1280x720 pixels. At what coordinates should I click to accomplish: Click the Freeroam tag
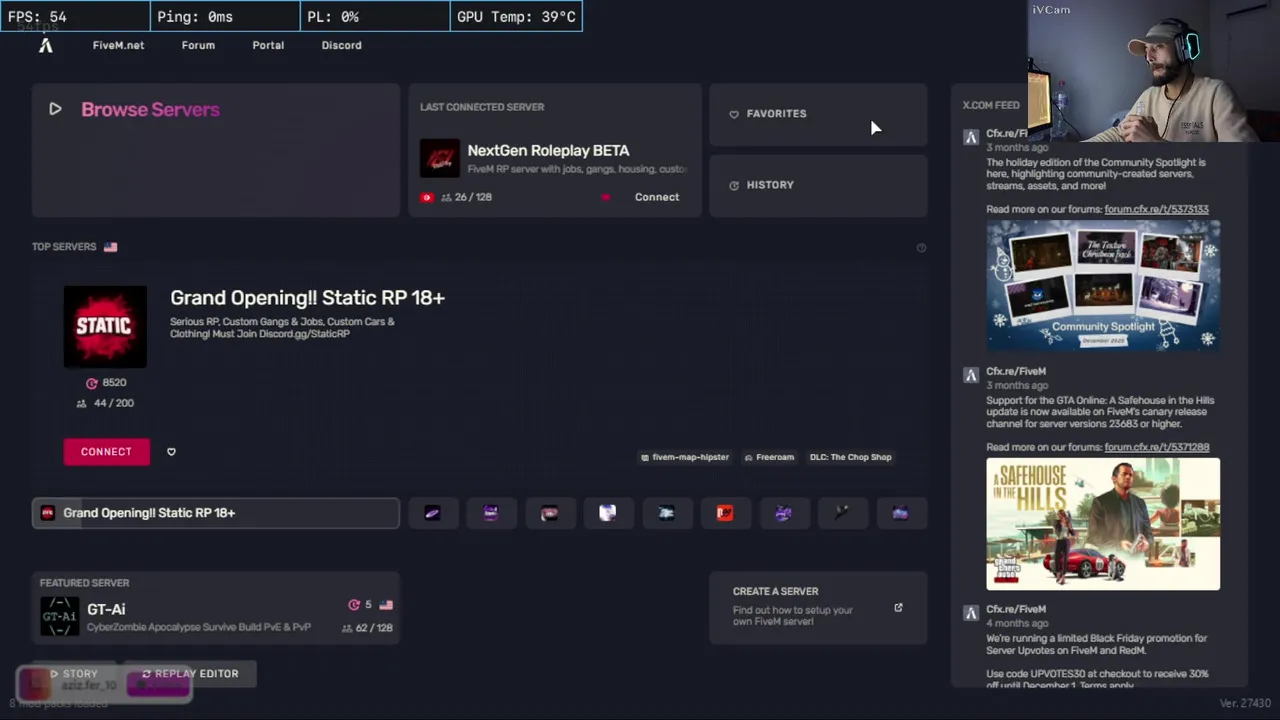[769, 457]
